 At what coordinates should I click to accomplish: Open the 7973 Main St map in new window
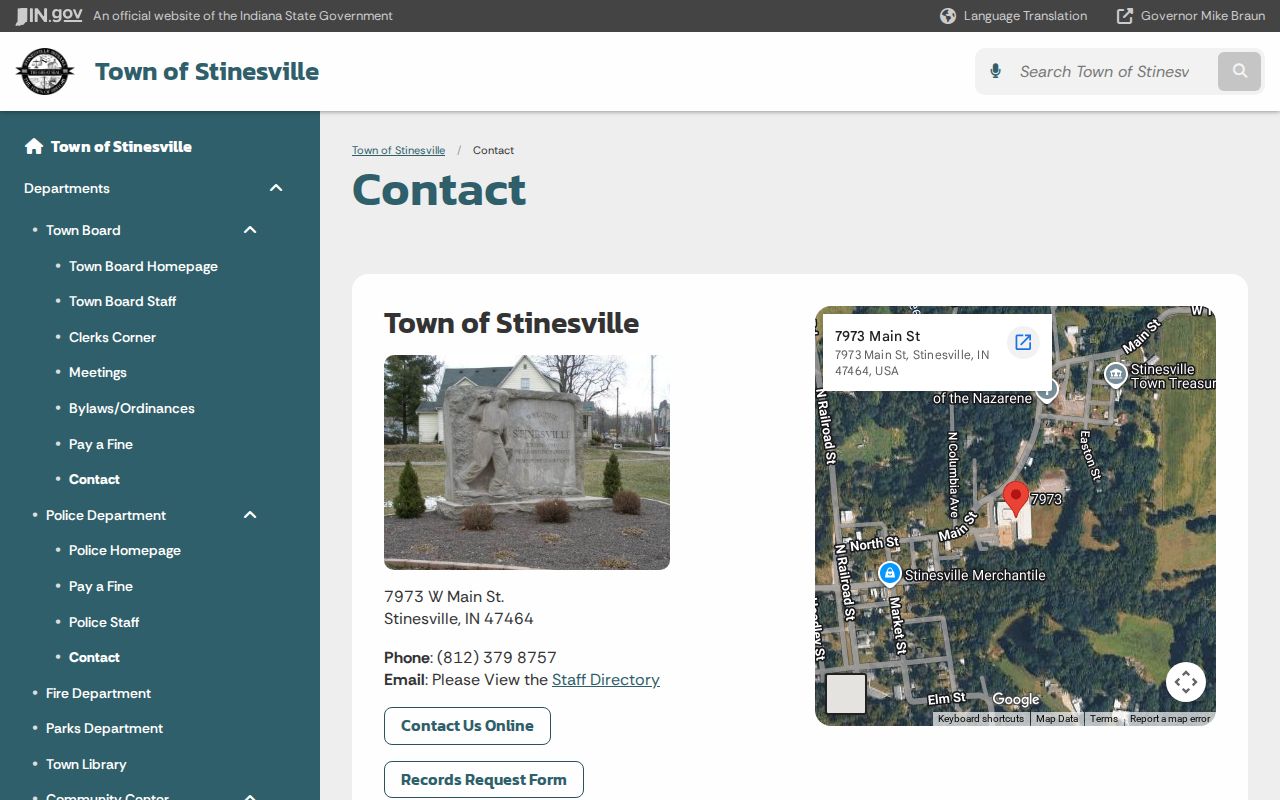(x=1023, y=343)
